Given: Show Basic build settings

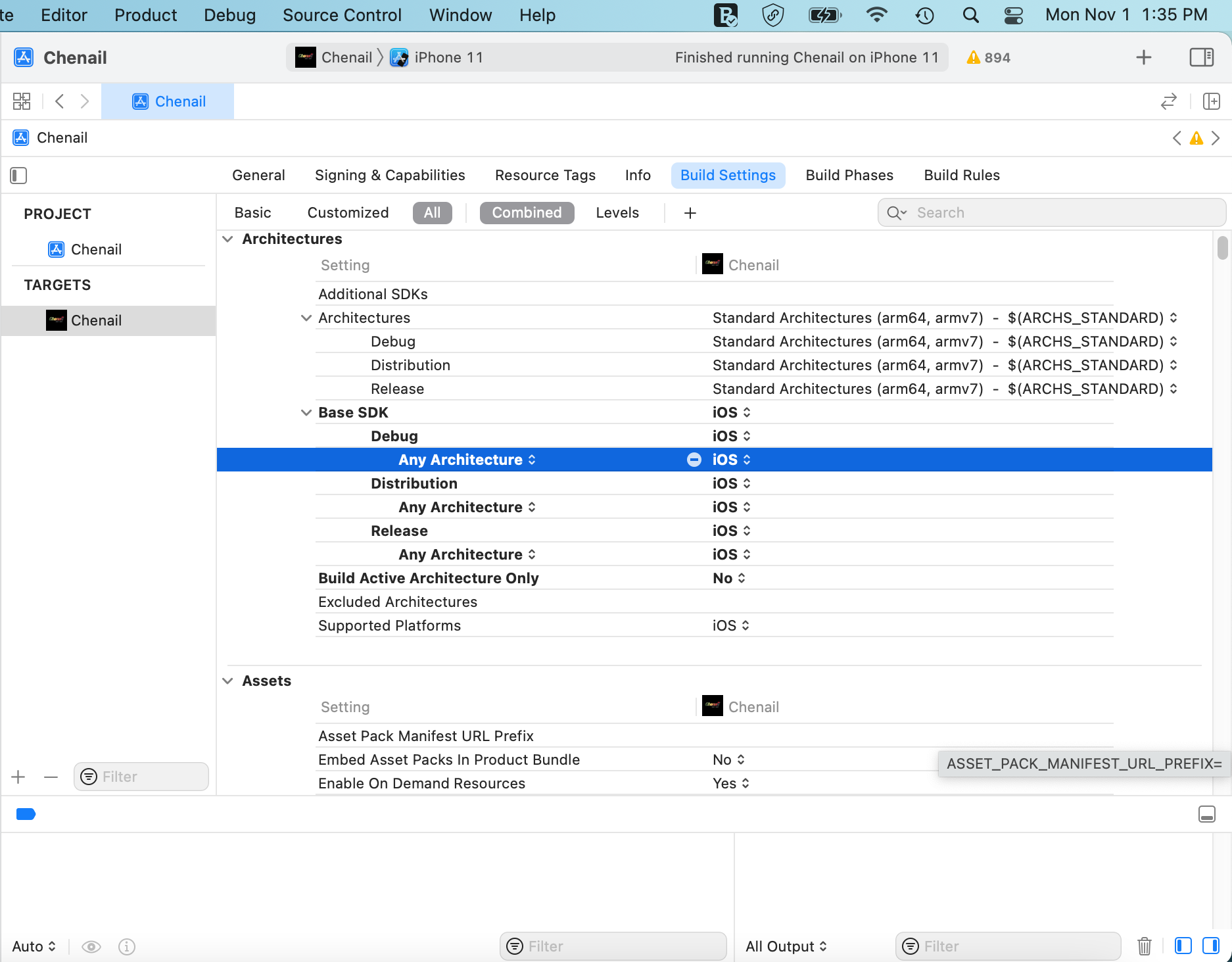Looking at the screenshot, I should click(x=253, y=212).
